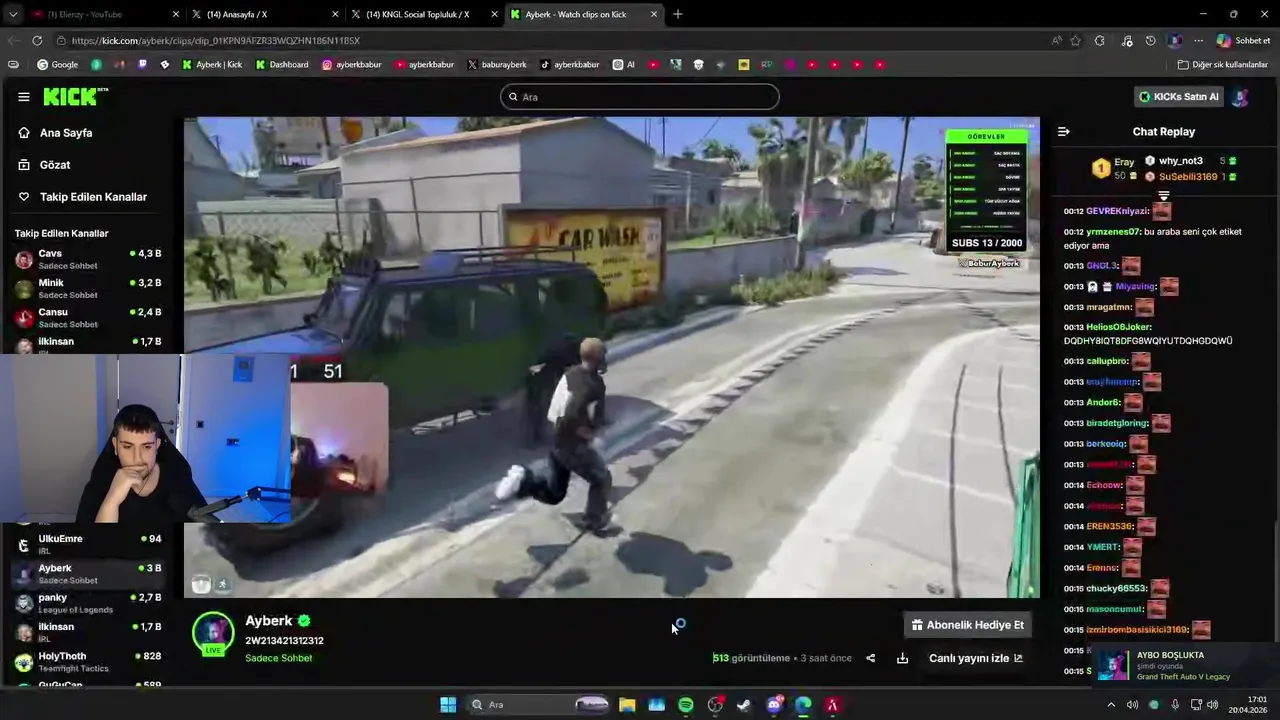The image size is (1280, 720).
Task: Open the Kick hamburger sidebar menu
Action: (x=24, y=97)
